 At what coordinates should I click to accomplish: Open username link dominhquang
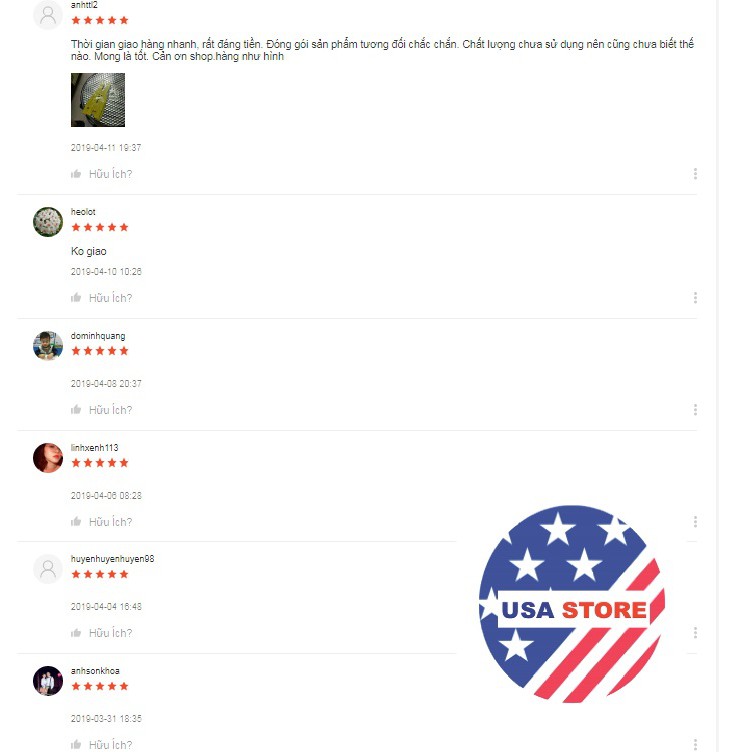coord(98,336)
